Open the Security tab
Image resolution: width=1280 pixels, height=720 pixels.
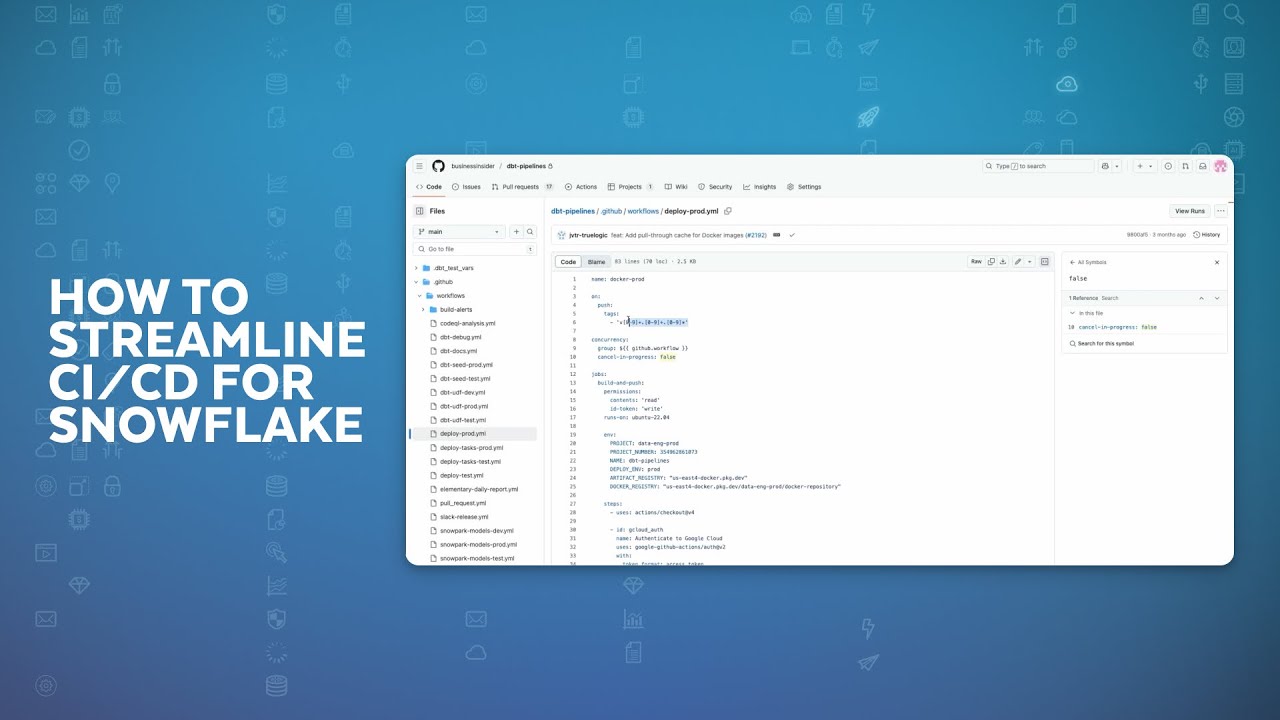(x=715, y=187)
